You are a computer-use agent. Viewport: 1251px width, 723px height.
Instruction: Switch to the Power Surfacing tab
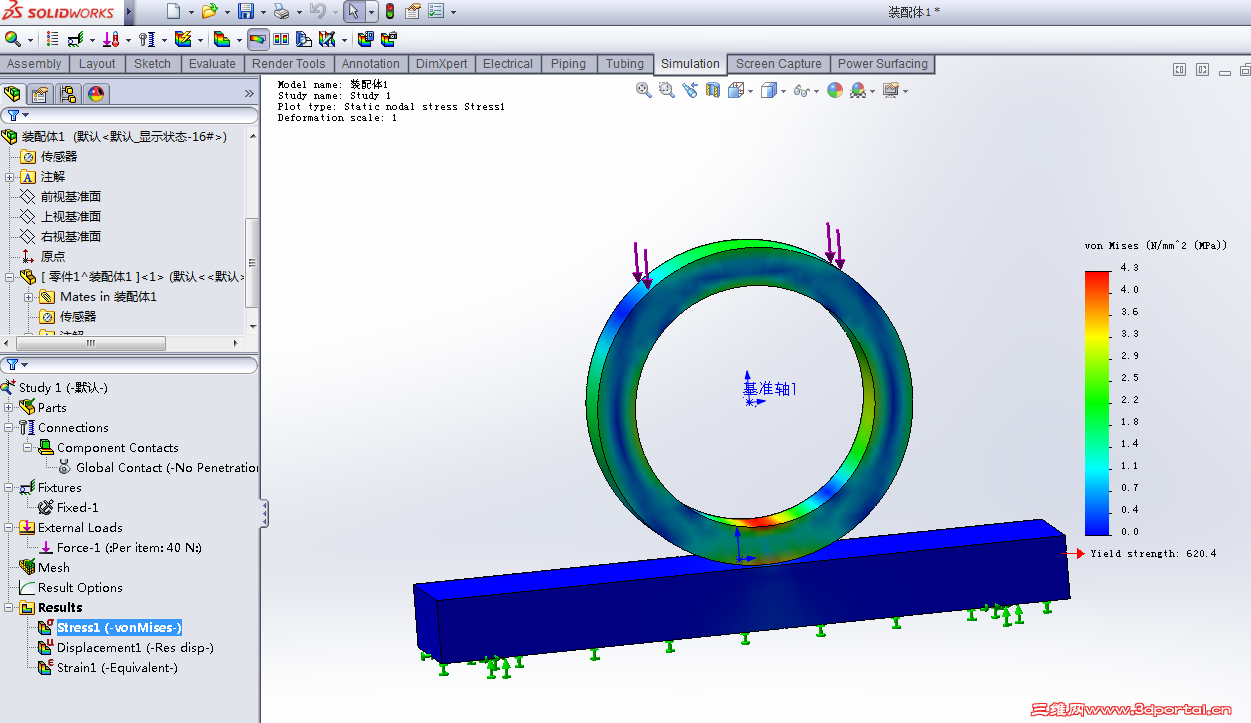tap(883, 64)
